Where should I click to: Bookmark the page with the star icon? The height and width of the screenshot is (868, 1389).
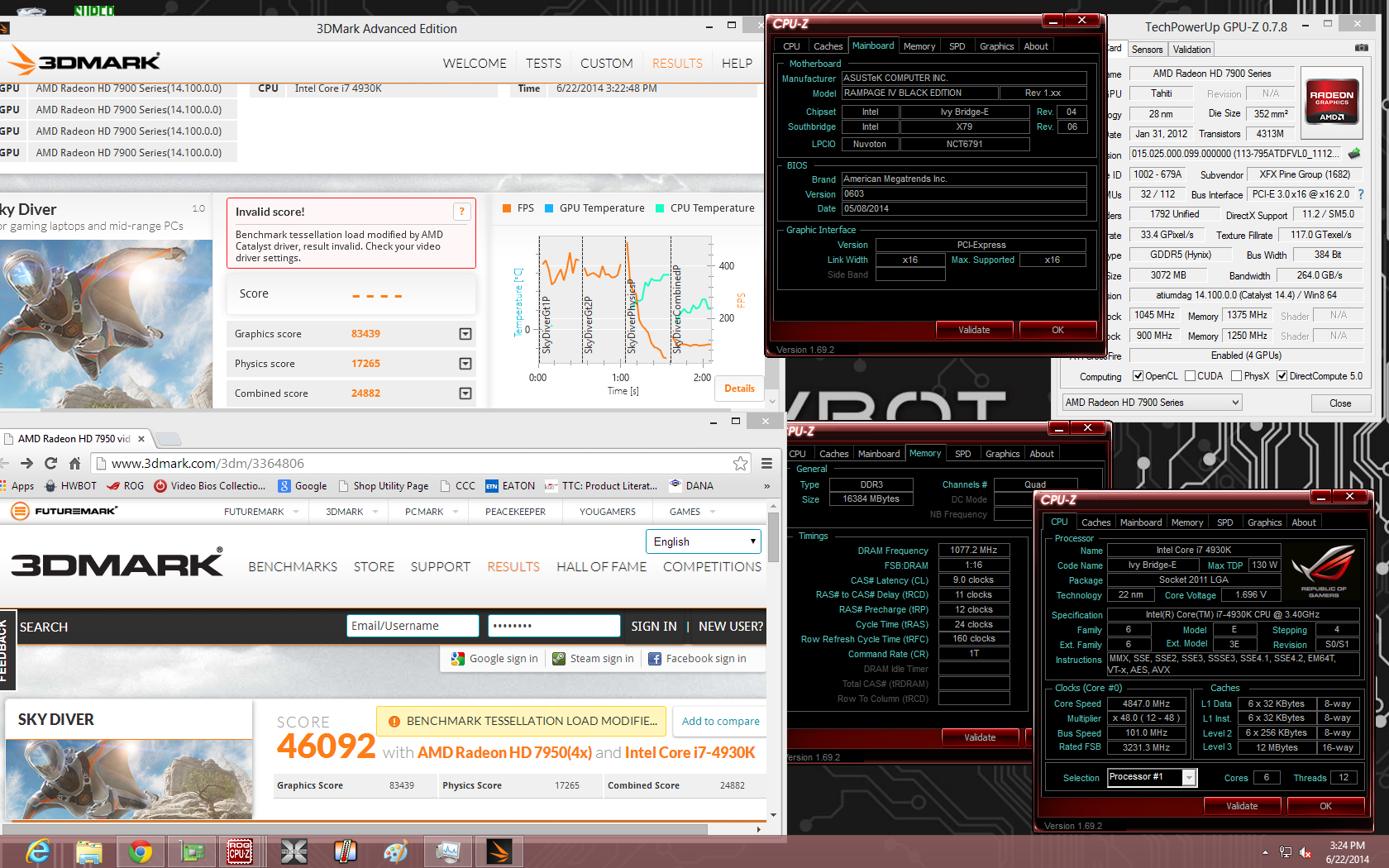[x=740, y=463]
